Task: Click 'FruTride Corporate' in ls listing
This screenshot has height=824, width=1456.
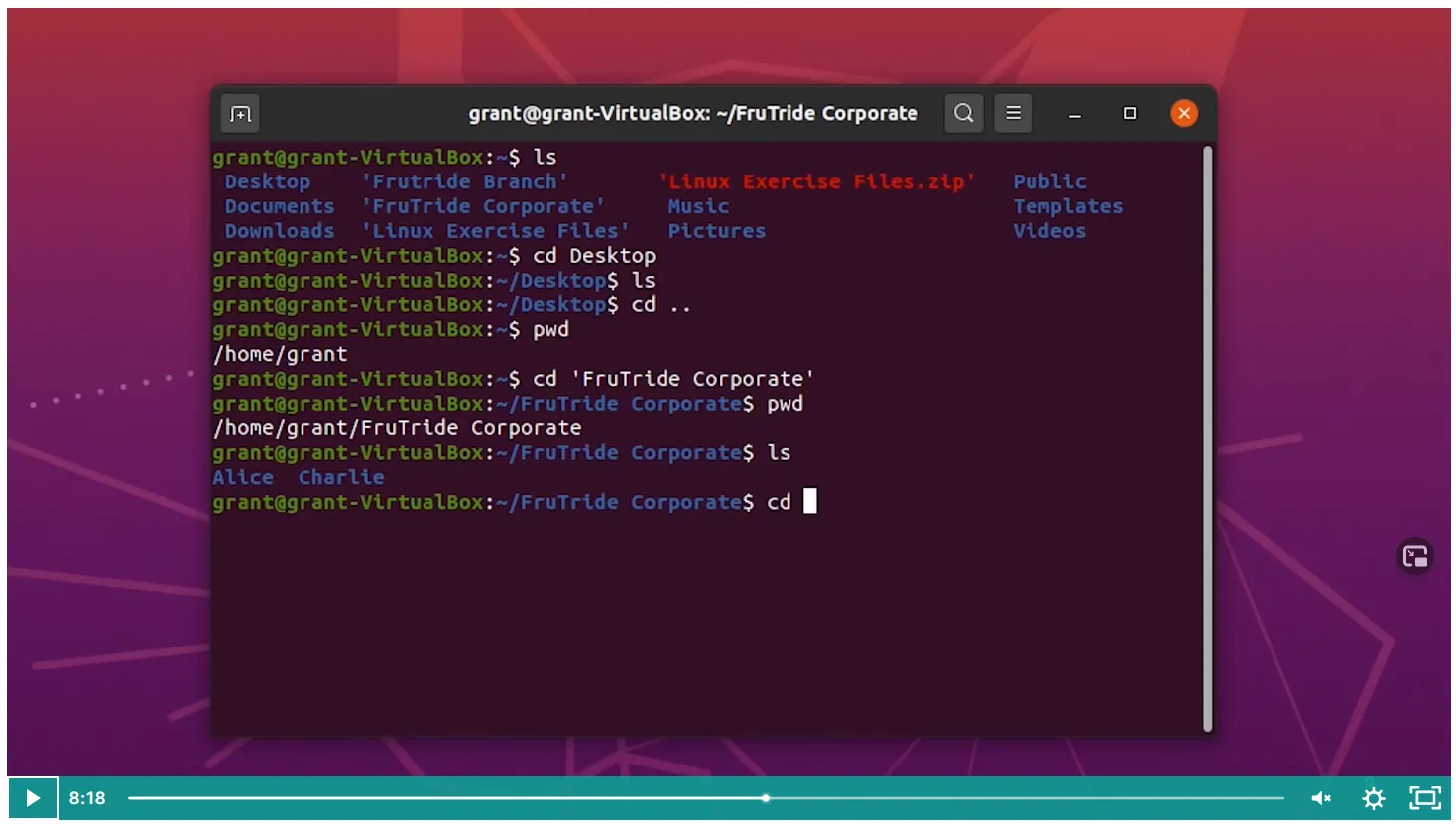Action: pos(483,206)
